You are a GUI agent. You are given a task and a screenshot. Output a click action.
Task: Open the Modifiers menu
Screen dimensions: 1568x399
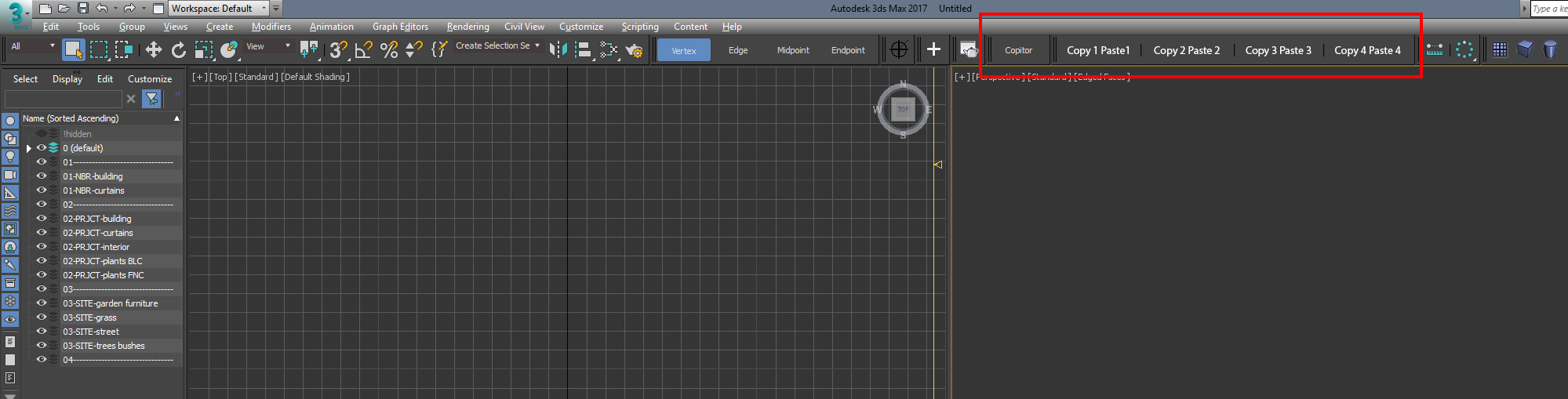[x=271, y=27]
